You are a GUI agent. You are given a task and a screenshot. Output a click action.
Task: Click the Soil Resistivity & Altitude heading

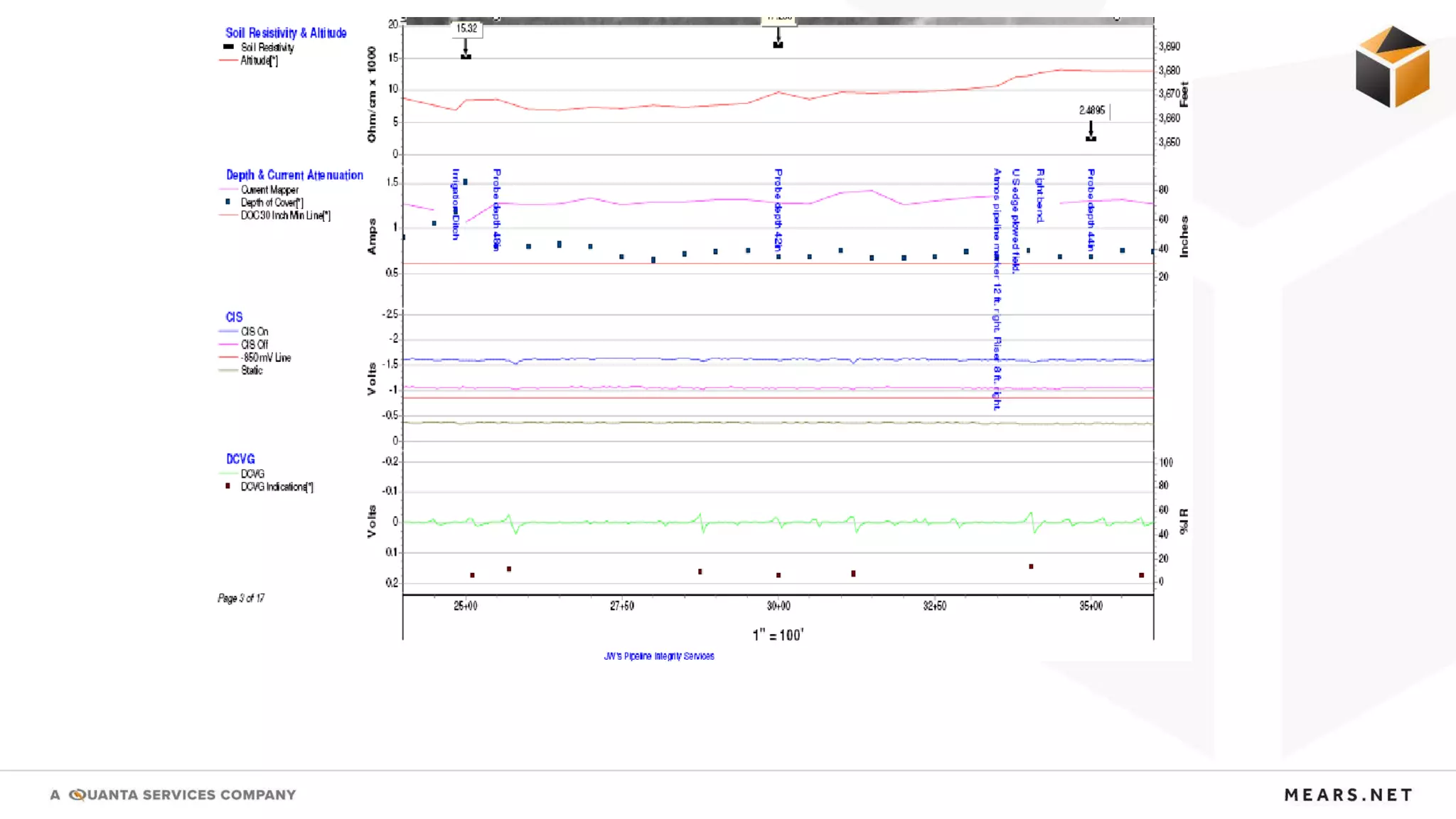tap(286, 33)
